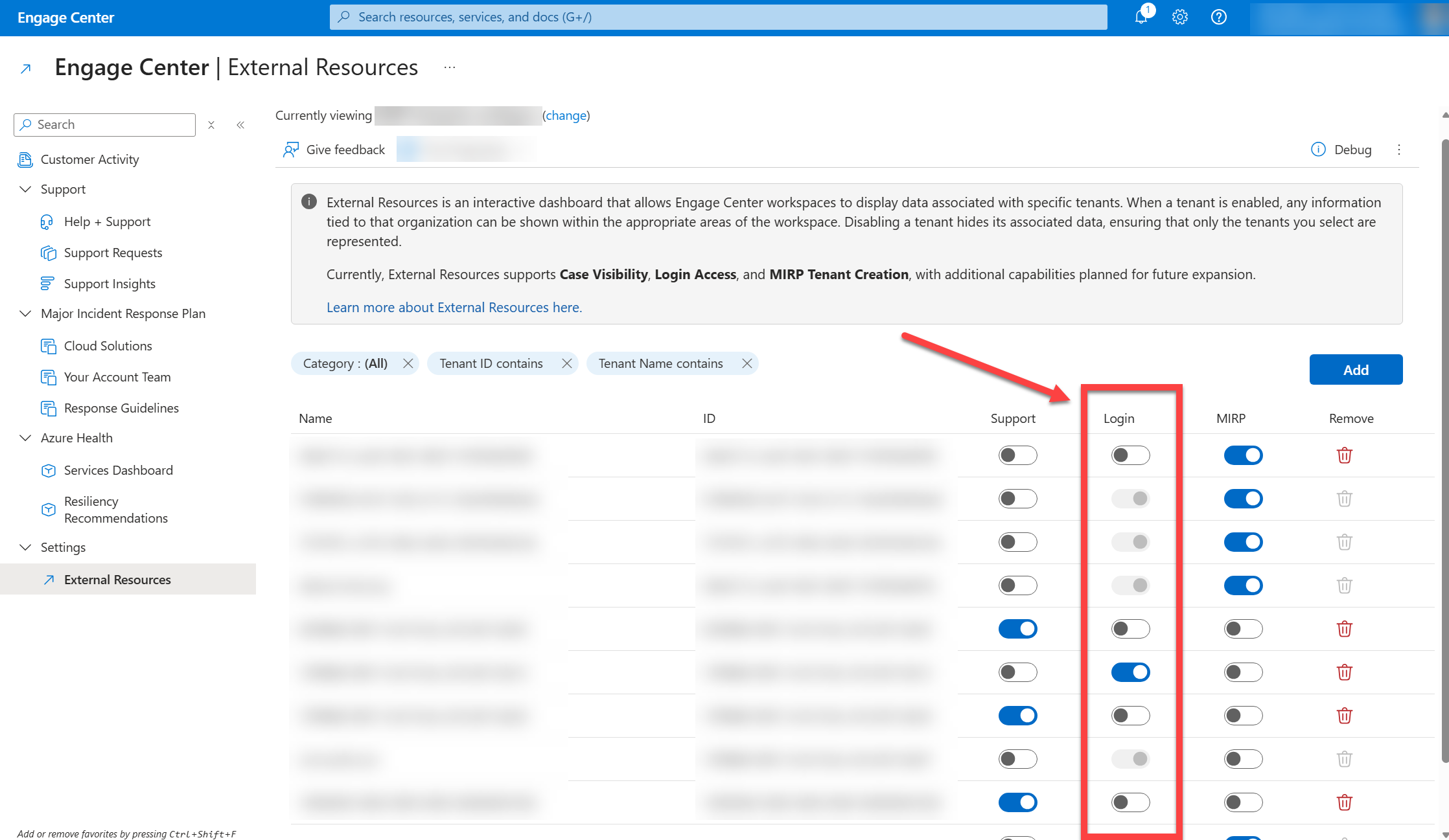Open portal settings gear
1449x840 pixels.
coord(1180,17)
